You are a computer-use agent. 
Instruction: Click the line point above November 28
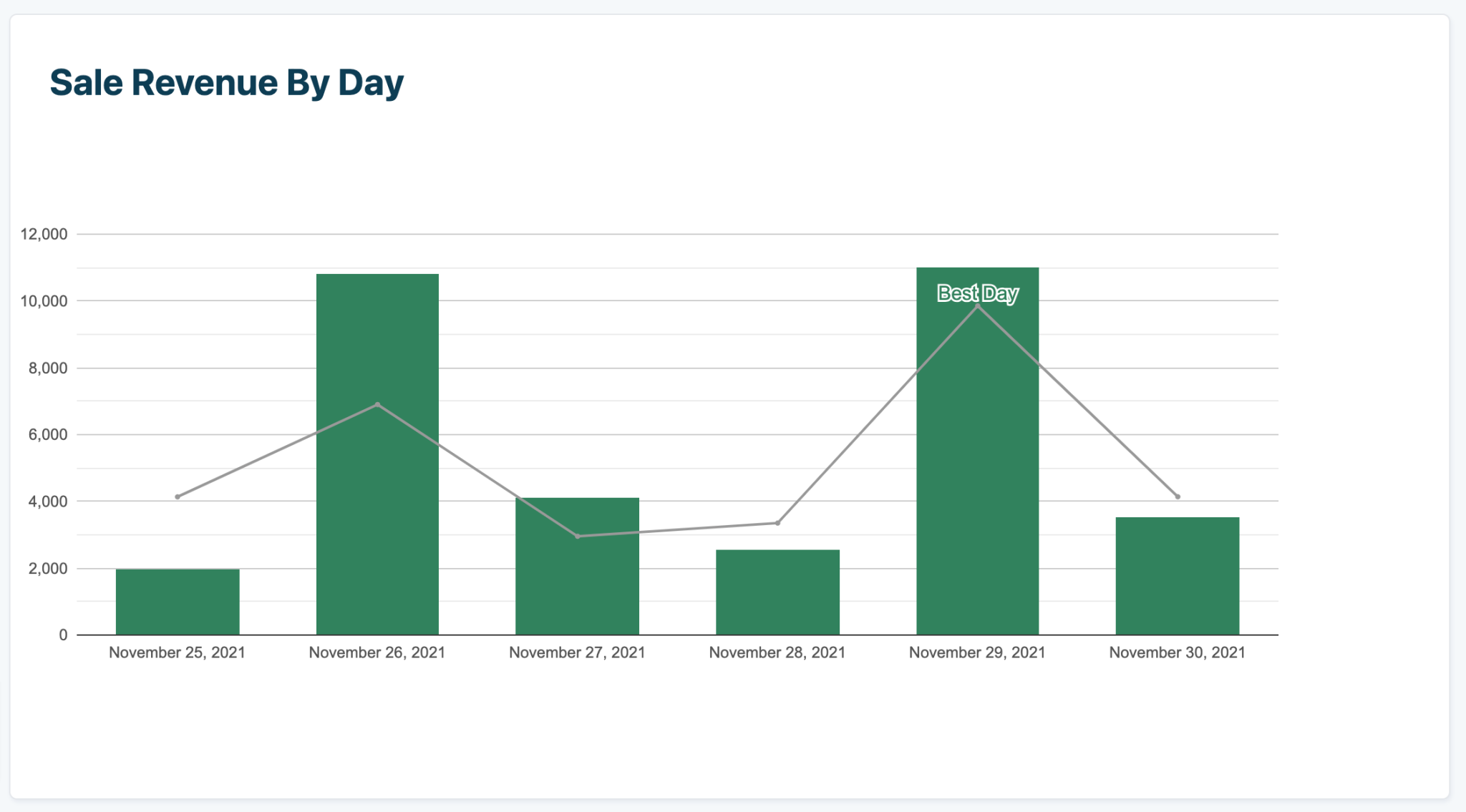pos(777,523)
